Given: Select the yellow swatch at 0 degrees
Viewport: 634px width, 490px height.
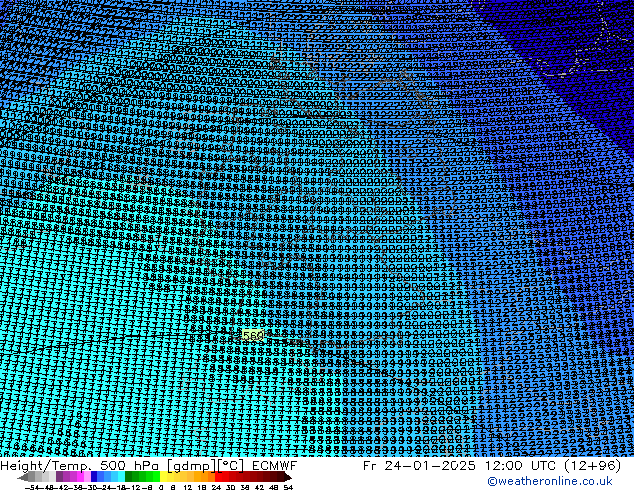Looking at the screenshot, I should point(163,476).
